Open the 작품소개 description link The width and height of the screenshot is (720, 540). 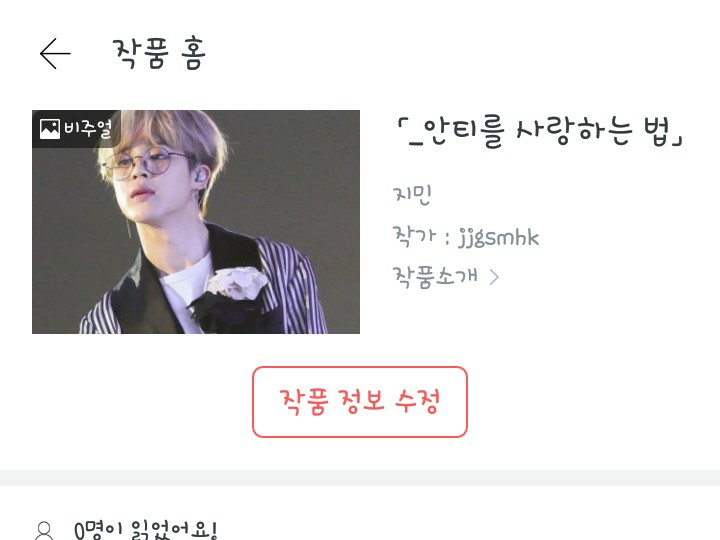click(435, 277)
